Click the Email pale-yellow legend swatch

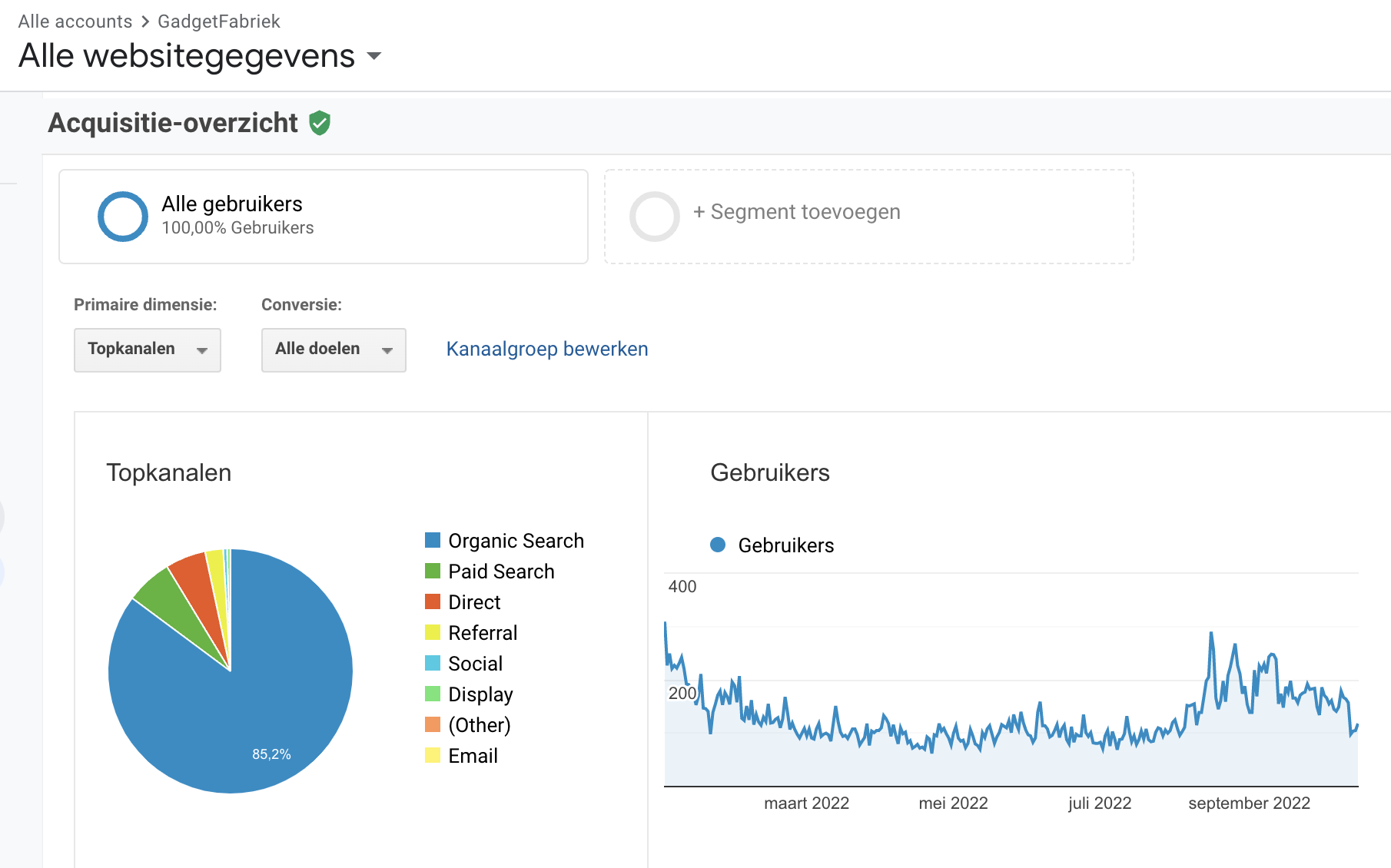pos(433,755)
